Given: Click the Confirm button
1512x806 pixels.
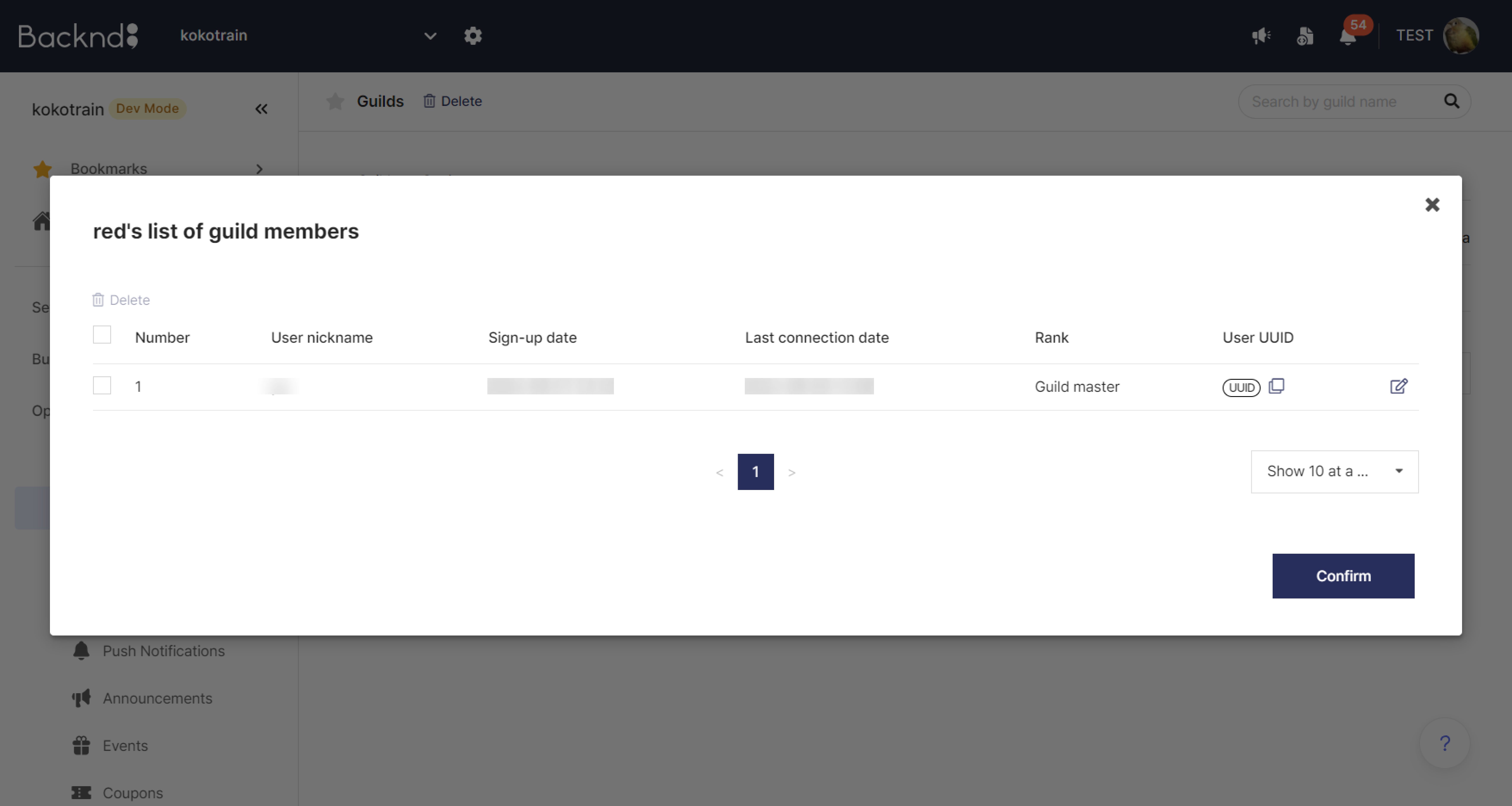Looking at the screenshot, I should (1343, 576).
